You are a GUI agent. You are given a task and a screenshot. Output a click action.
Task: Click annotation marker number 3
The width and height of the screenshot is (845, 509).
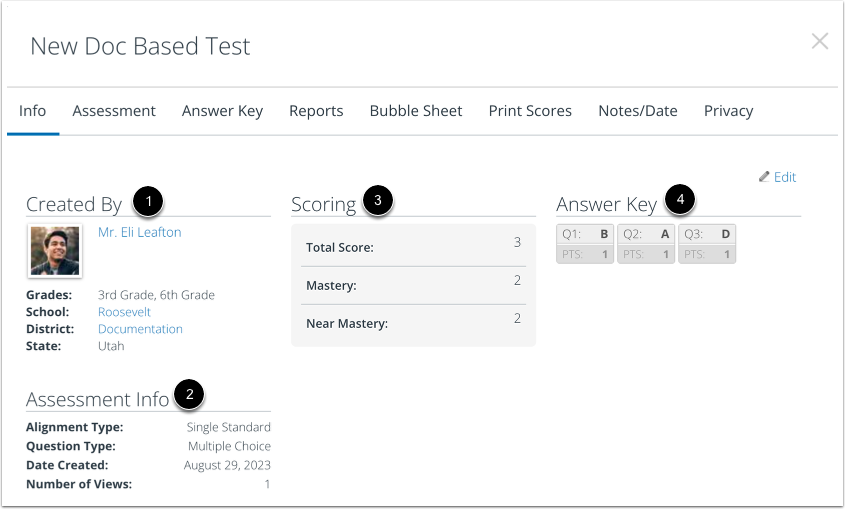click(378, 200)
